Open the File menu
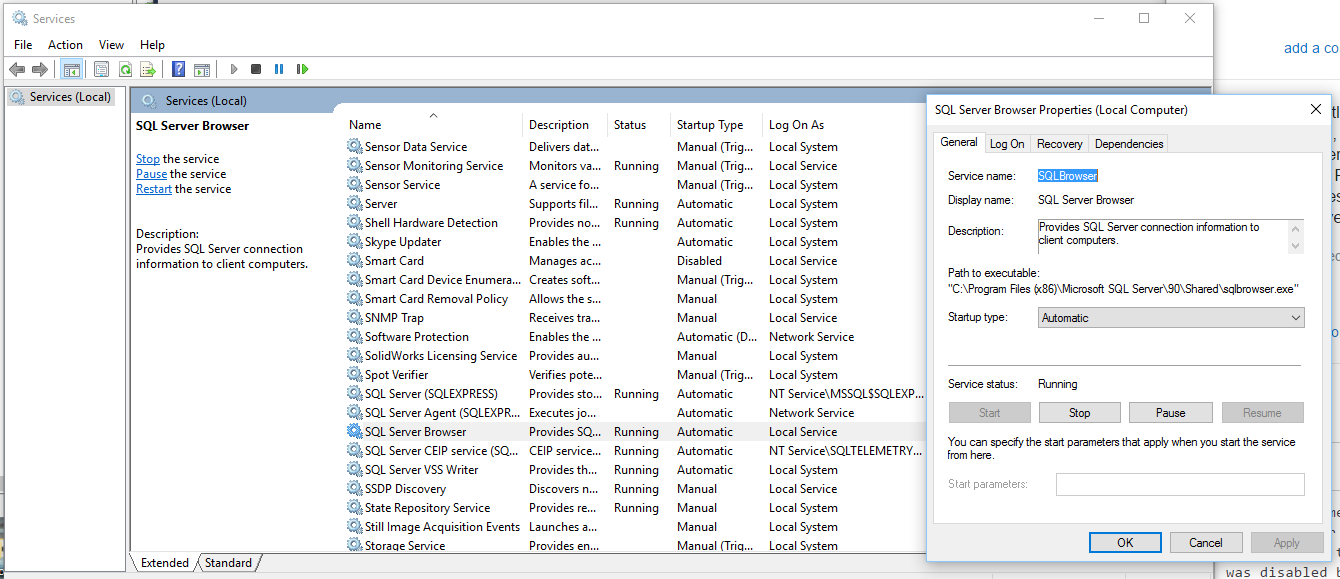Image resolution: width=1340 pixels, height=579 pixels. pos(23,45)
